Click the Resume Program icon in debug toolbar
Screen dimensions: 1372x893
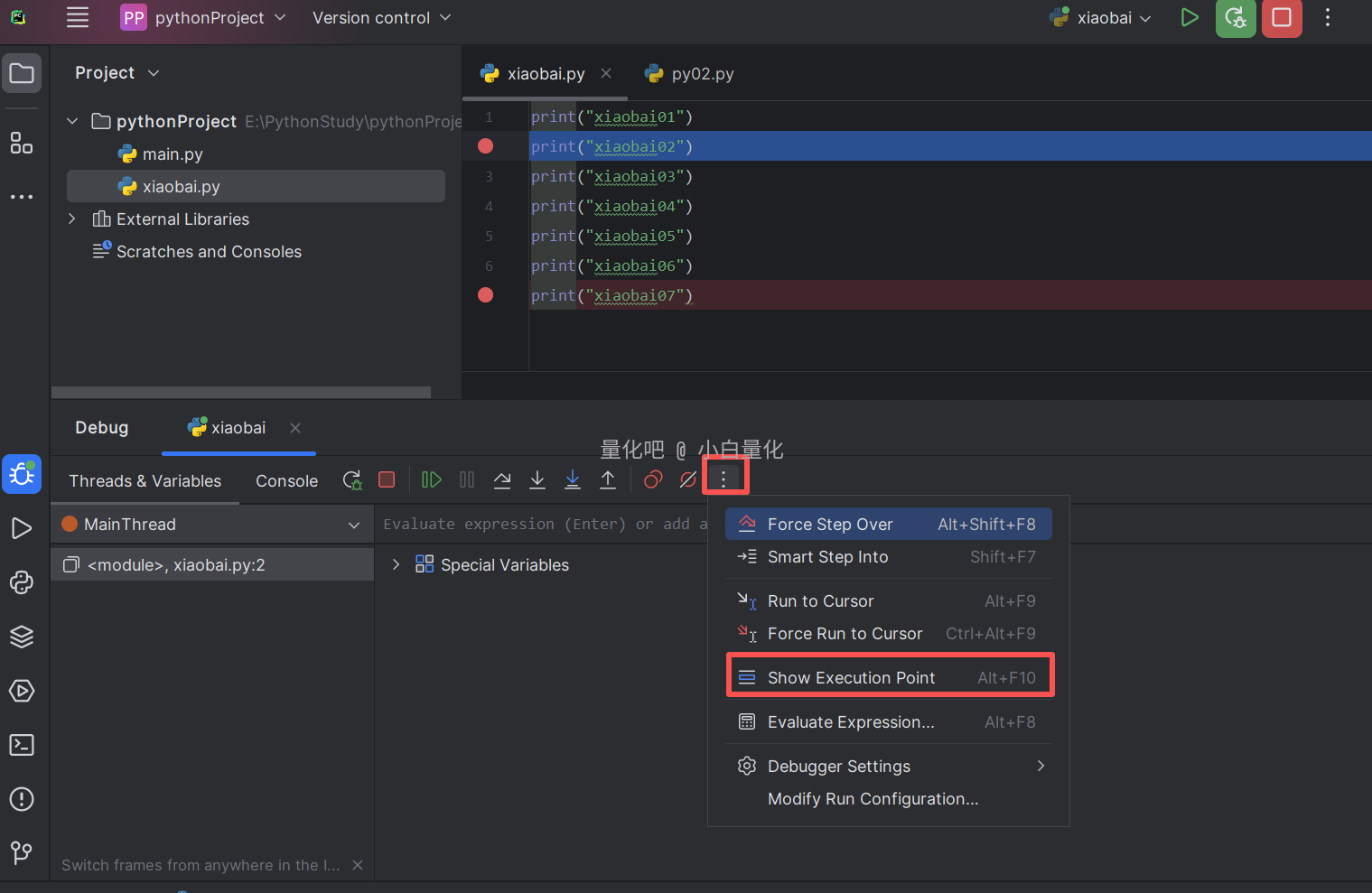pyautogui.click(x=432, y=480)
